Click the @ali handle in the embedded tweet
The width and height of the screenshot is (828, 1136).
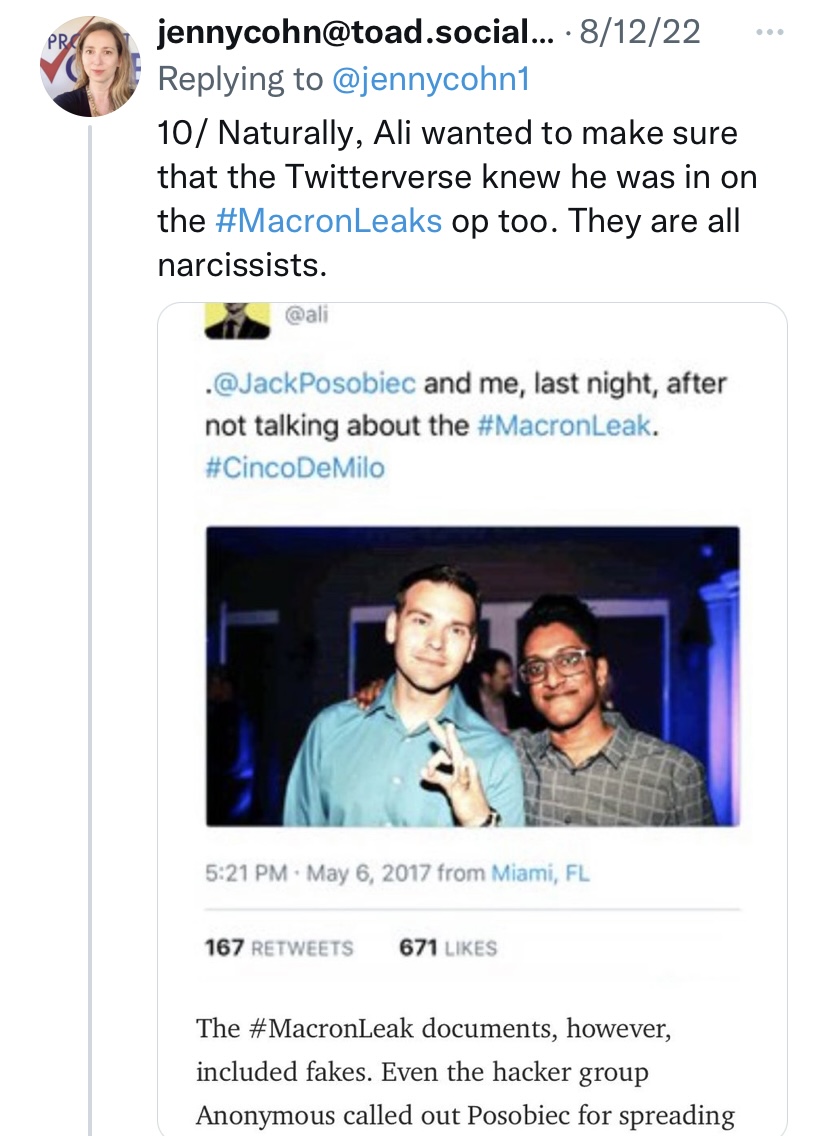[306, 316]
